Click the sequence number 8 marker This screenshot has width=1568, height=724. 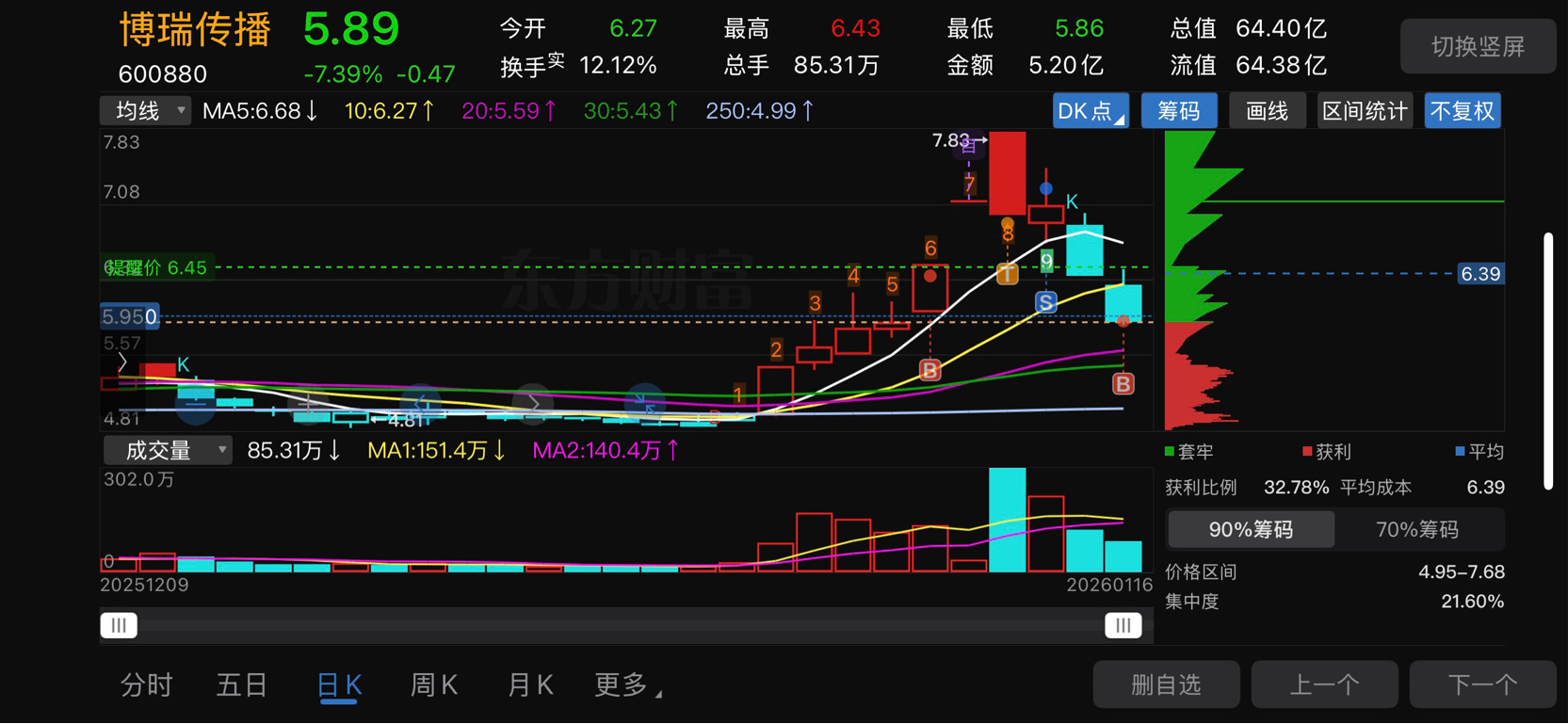point(1008,234)
